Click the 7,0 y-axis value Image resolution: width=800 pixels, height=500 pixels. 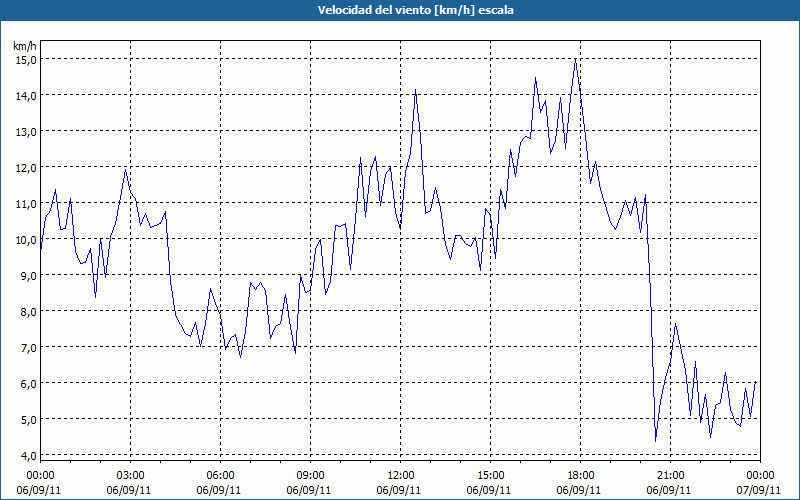click(28, 347)
